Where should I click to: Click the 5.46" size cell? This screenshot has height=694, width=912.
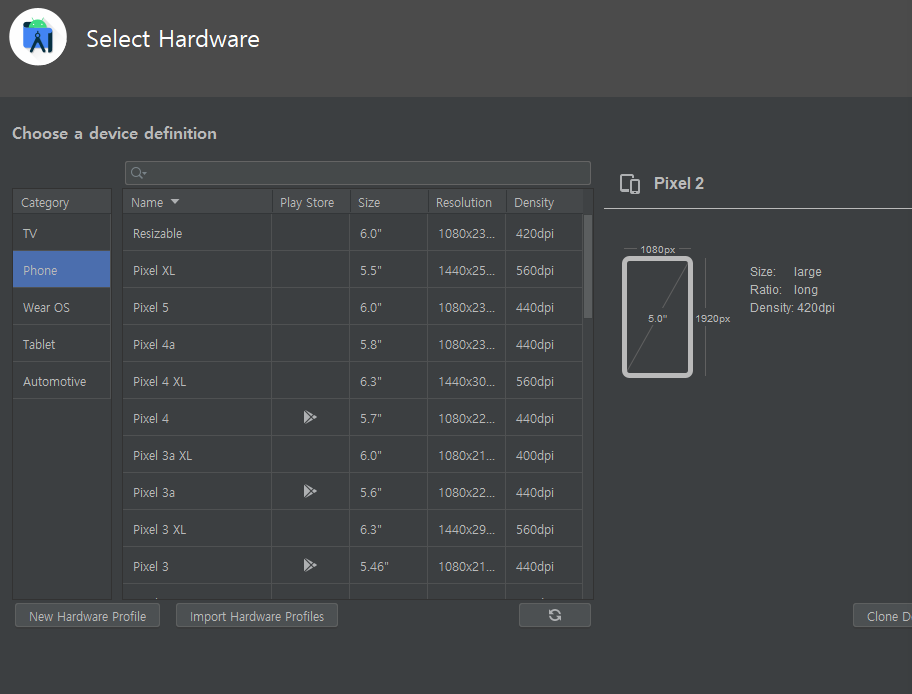[x=389, y=566]
